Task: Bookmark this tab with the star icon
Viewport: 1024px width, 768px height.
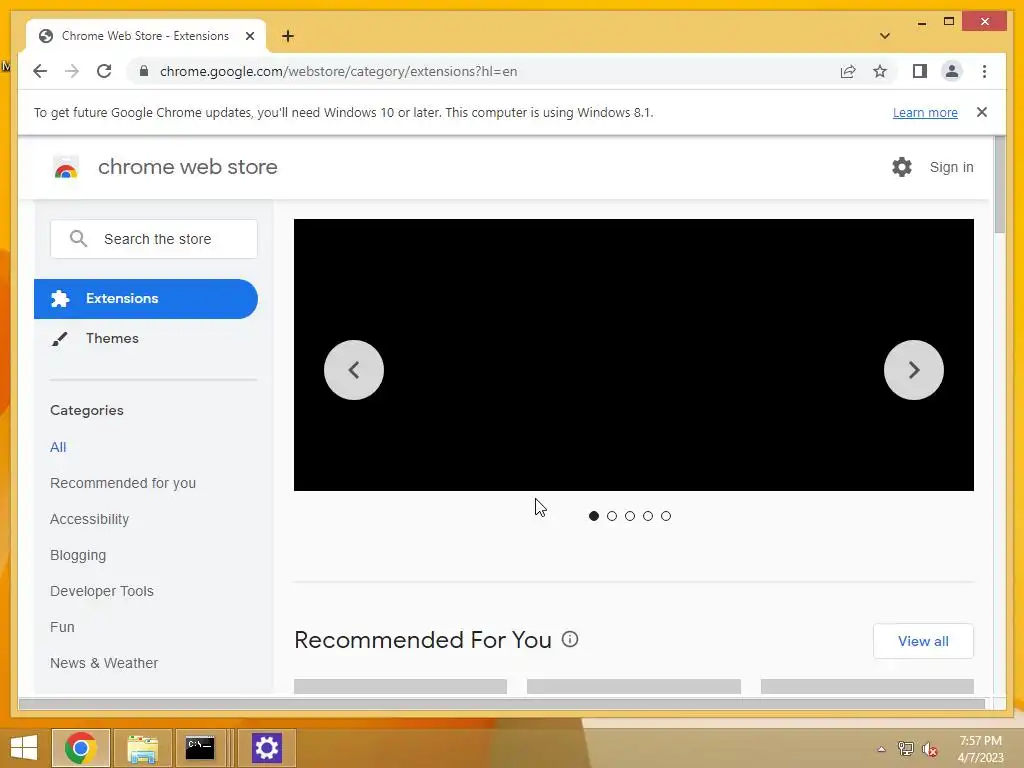Action: [x=880, y=71]
